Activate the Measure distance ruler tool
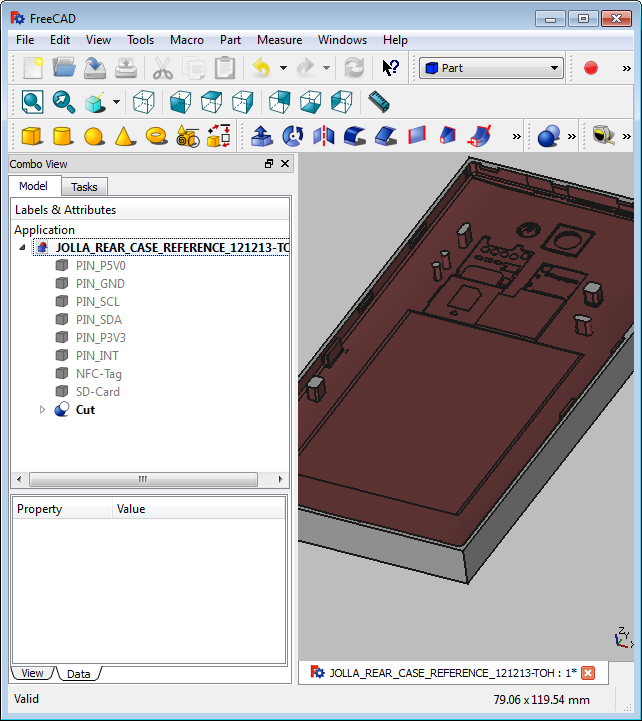Image resolution: width=642 pixels, height=721 pixels. [378, 102]
